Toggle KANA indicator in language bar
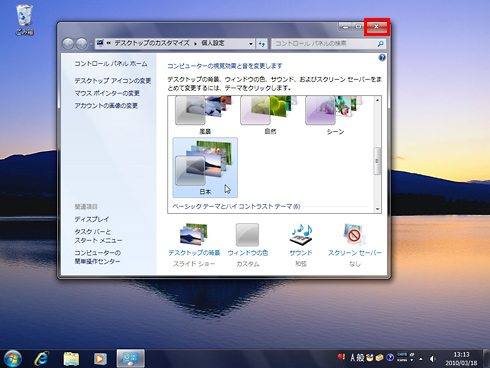Image resolution: width=490 pixels, height=368 pixels. [402, 360]
